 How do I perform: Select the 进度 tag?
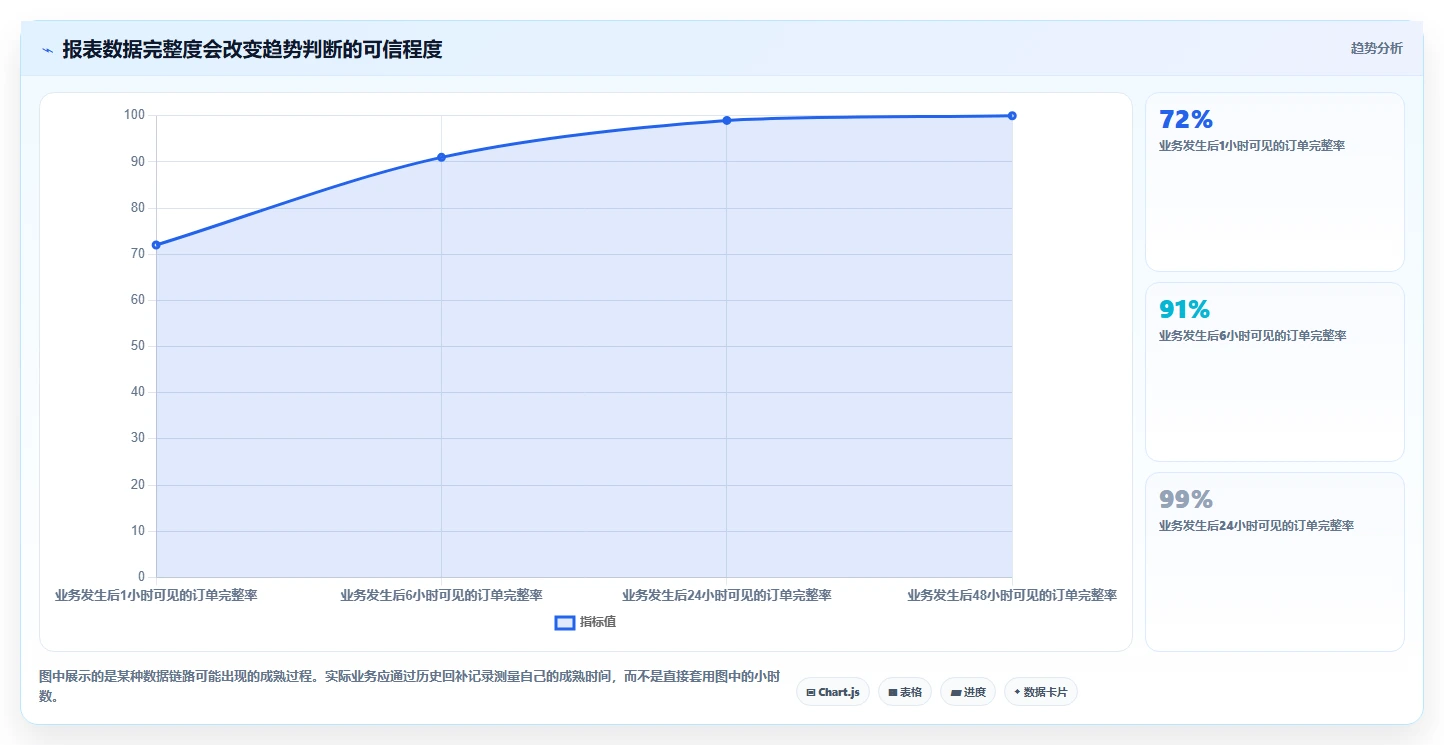click(x=968, y=692)
